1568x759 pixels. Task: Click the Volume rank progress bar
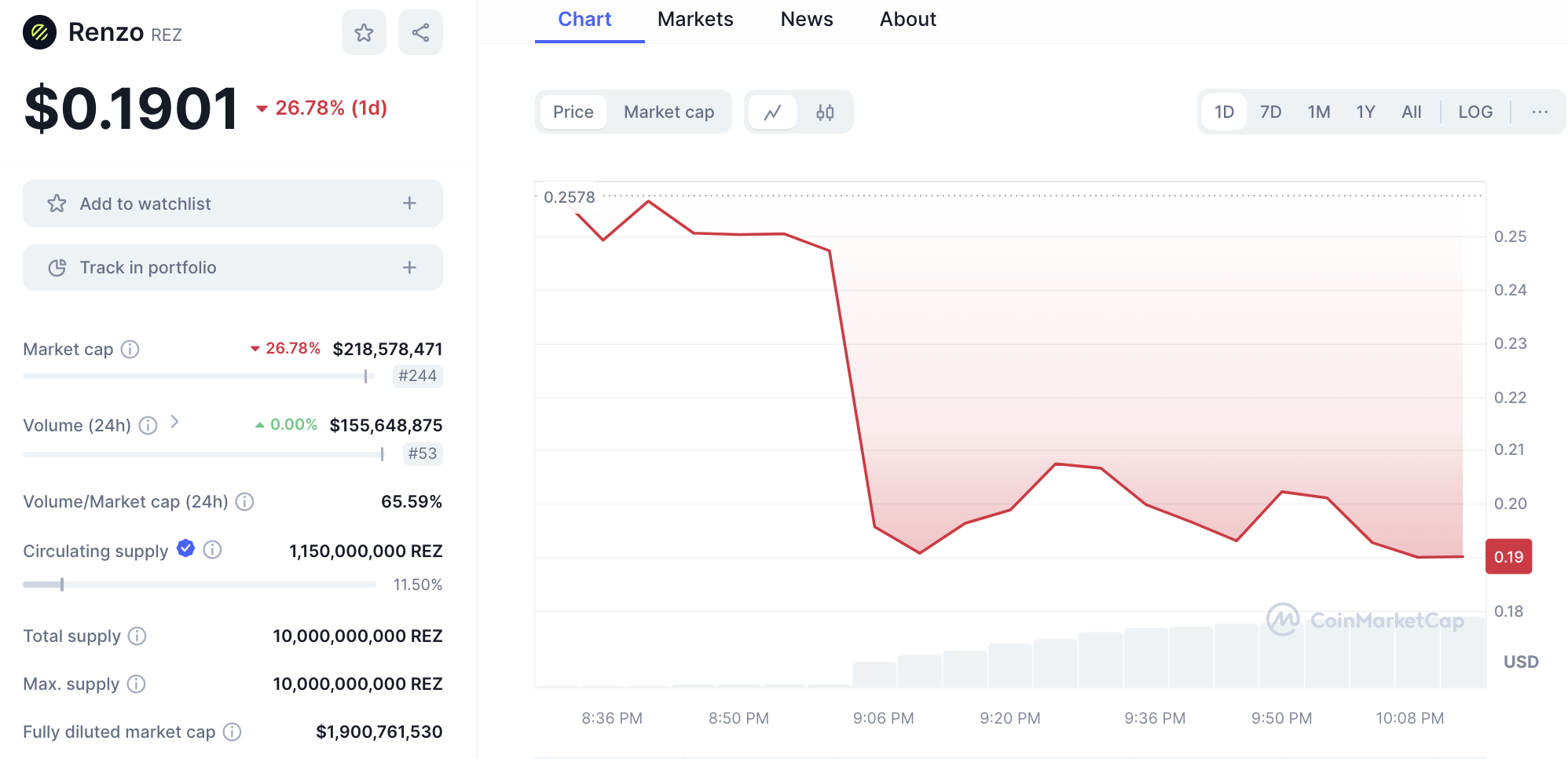(203, 454)
